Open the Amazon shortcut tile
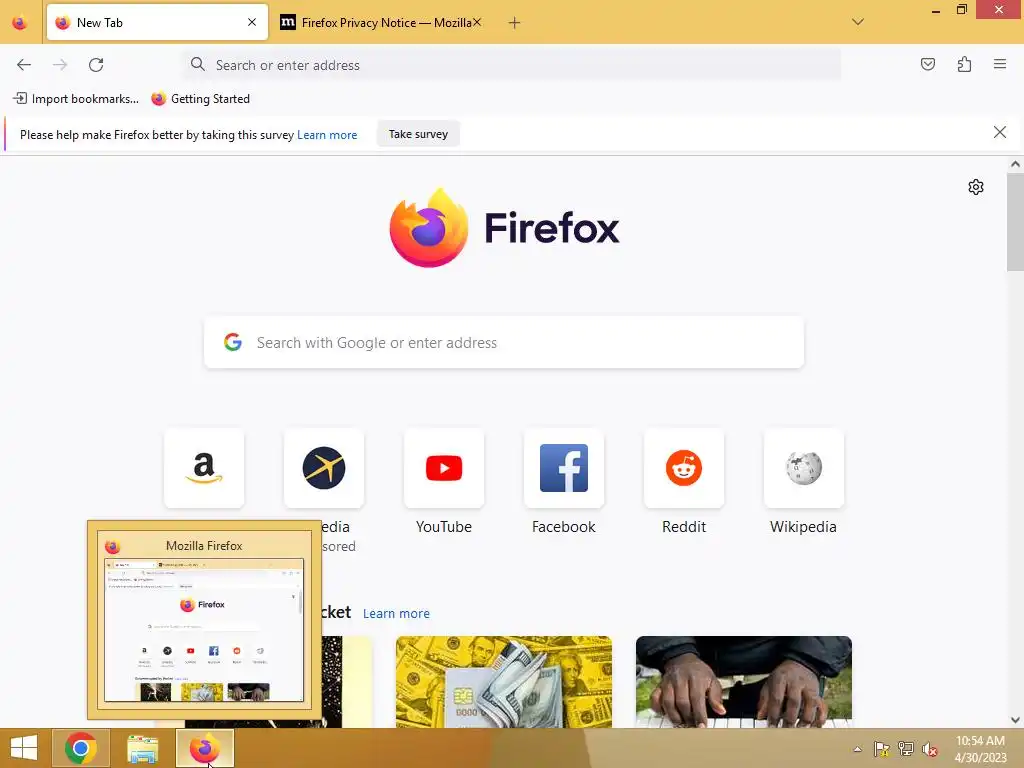Image resolution: width=1024 pixels, height=768 pixels. pyautogui.click(x=204, y=468)
